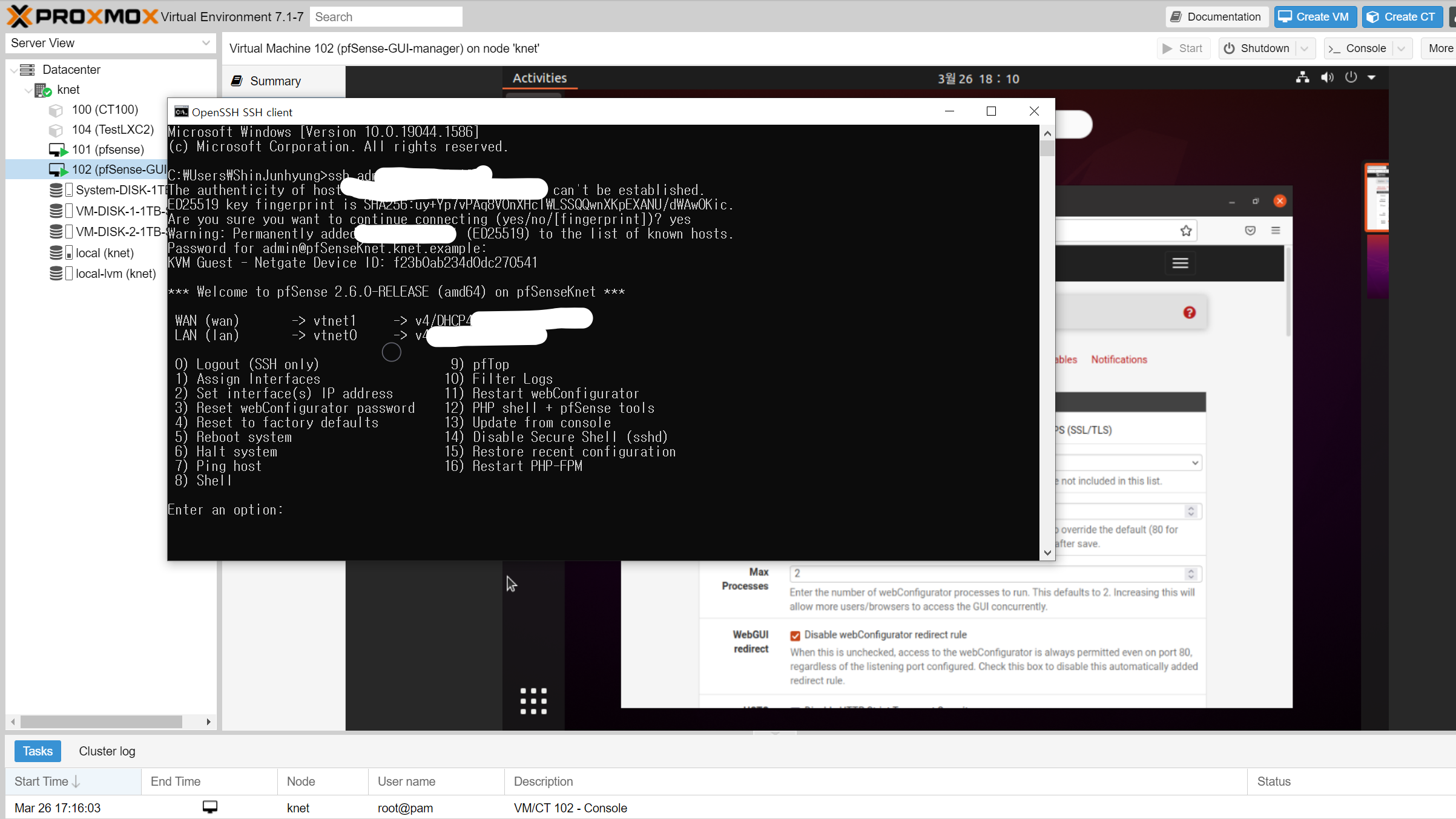The image size is (1456, 819).
Task: Click the red help question mark icon
Action: click(x=1190, y=312)
